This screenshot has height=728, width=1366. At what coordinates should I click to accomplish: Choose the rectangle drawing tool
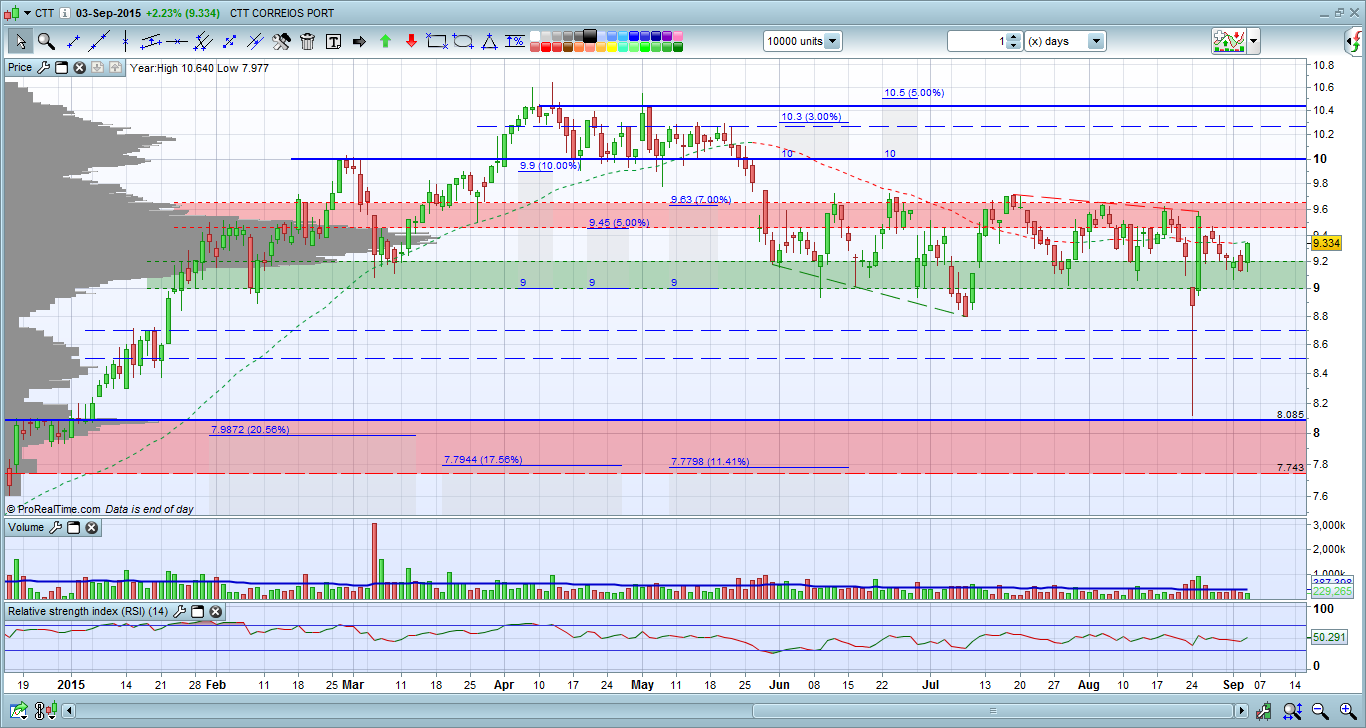(437, 41)
